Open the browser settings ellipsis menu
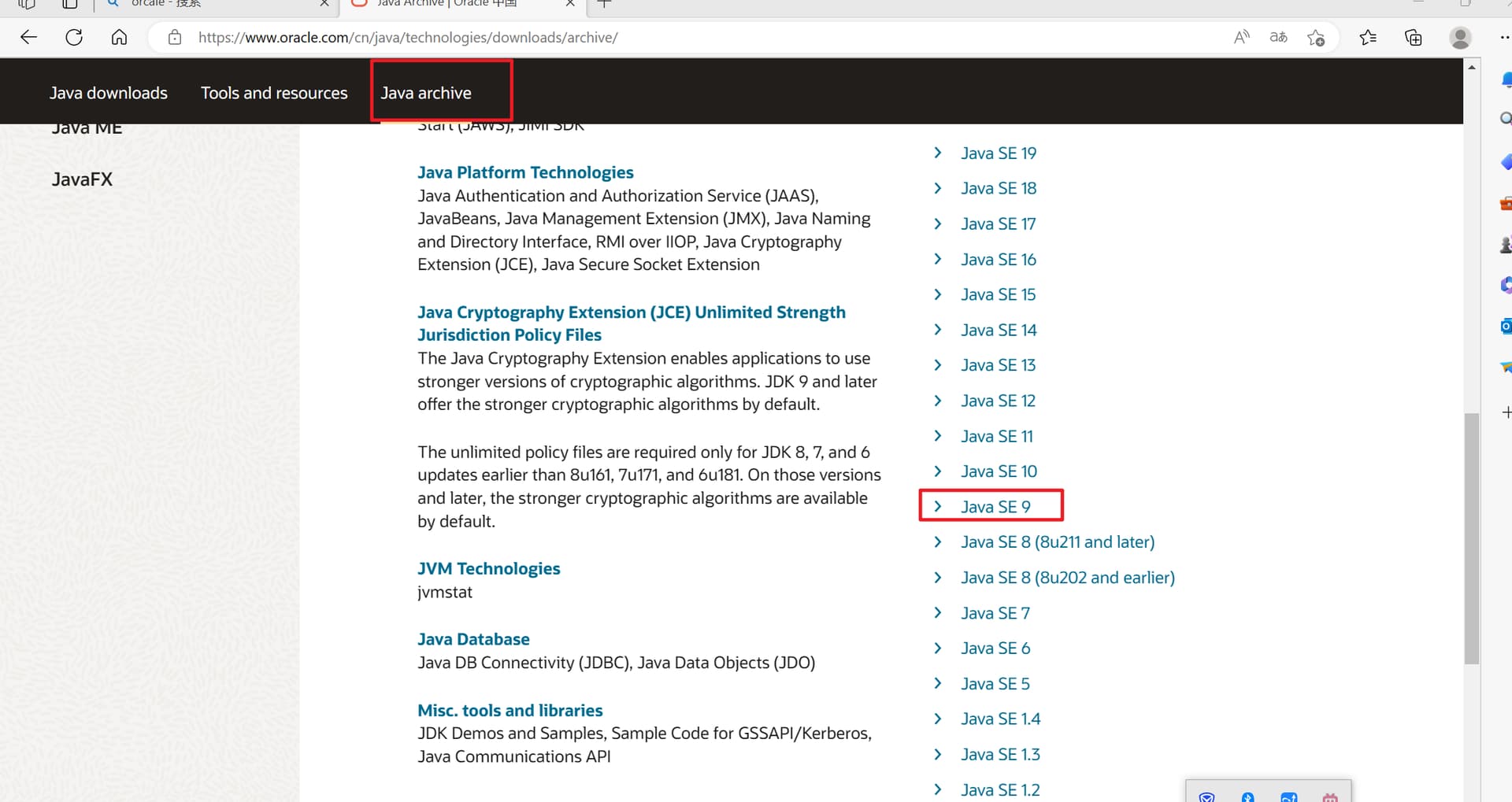Screen dimensions: 1512x802 tap(1504, 37)
